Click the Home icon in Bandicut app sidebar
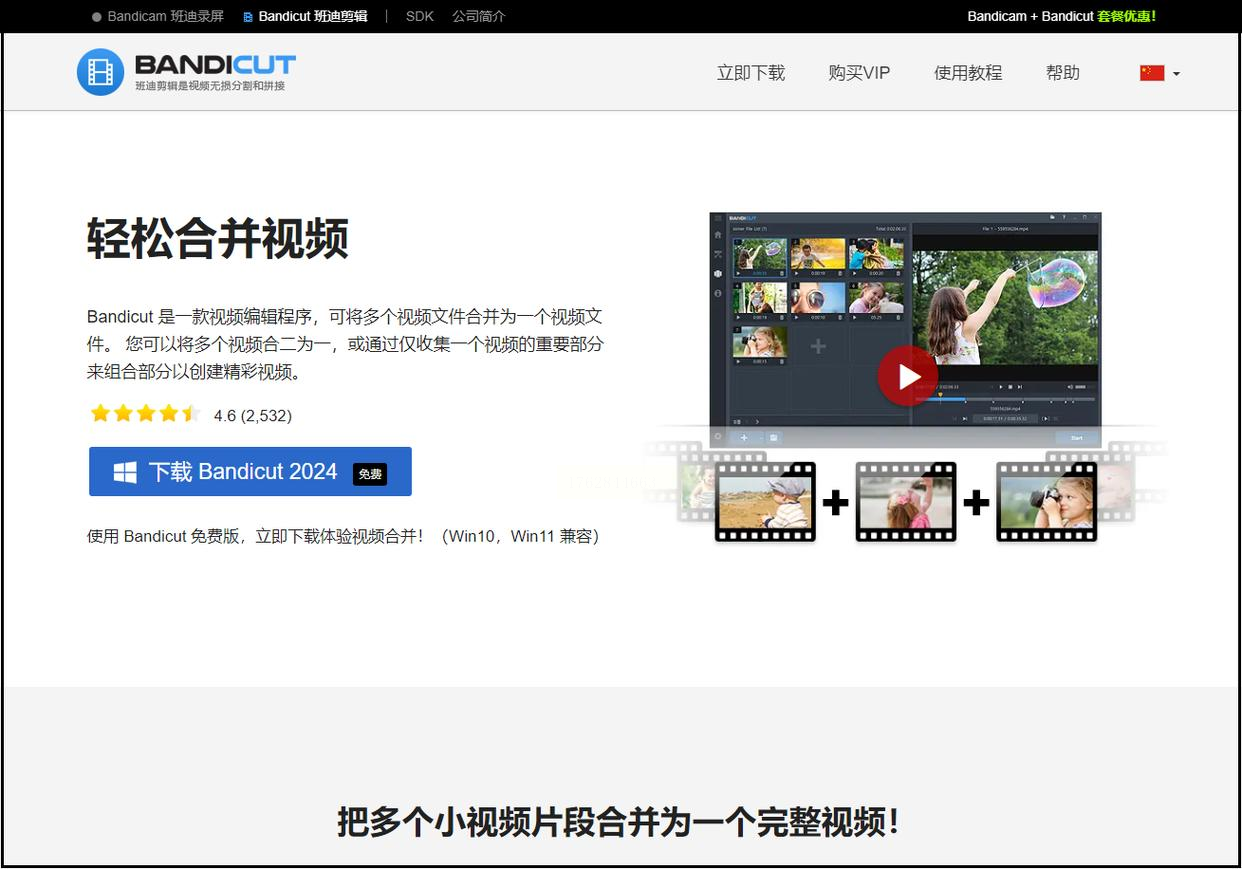1242x869 pixels. coord(718,235)
